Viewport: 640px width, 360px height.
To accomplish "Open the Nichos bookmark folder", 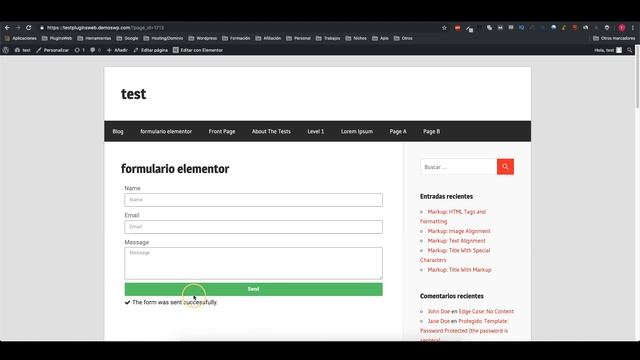I will coord(356,38).
